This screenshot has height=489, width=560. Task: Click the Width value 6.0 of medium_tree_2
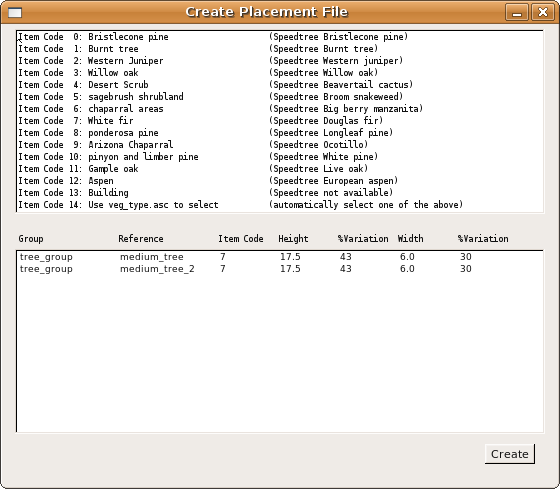pos(407,269)
